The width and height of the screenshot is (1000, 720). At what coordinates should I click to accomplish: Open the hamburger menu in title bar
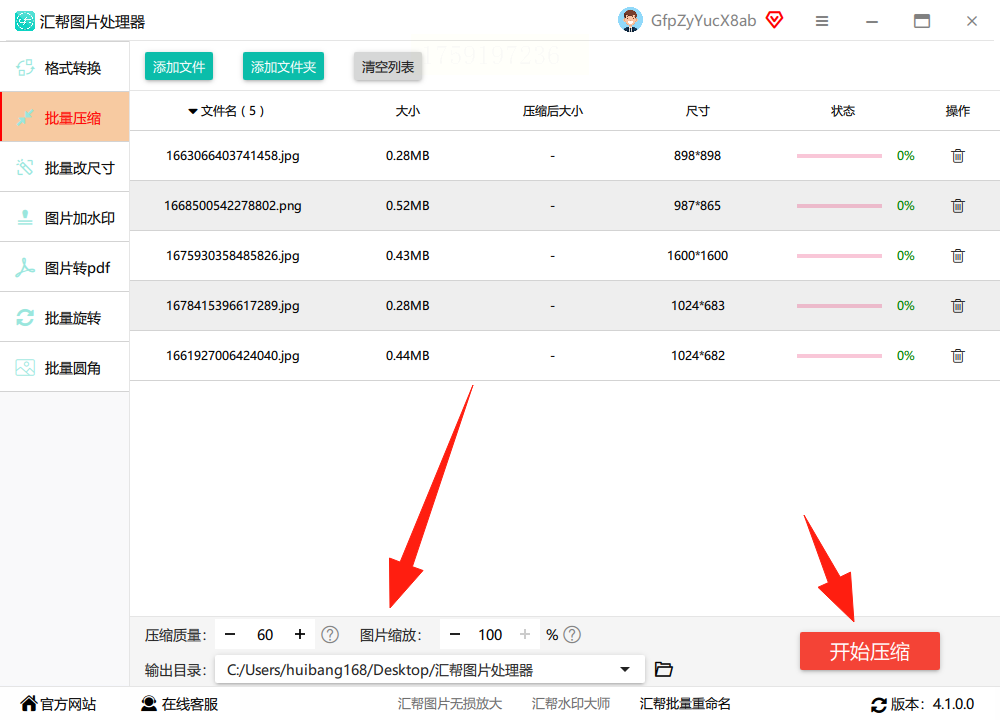tap(822, 21)
